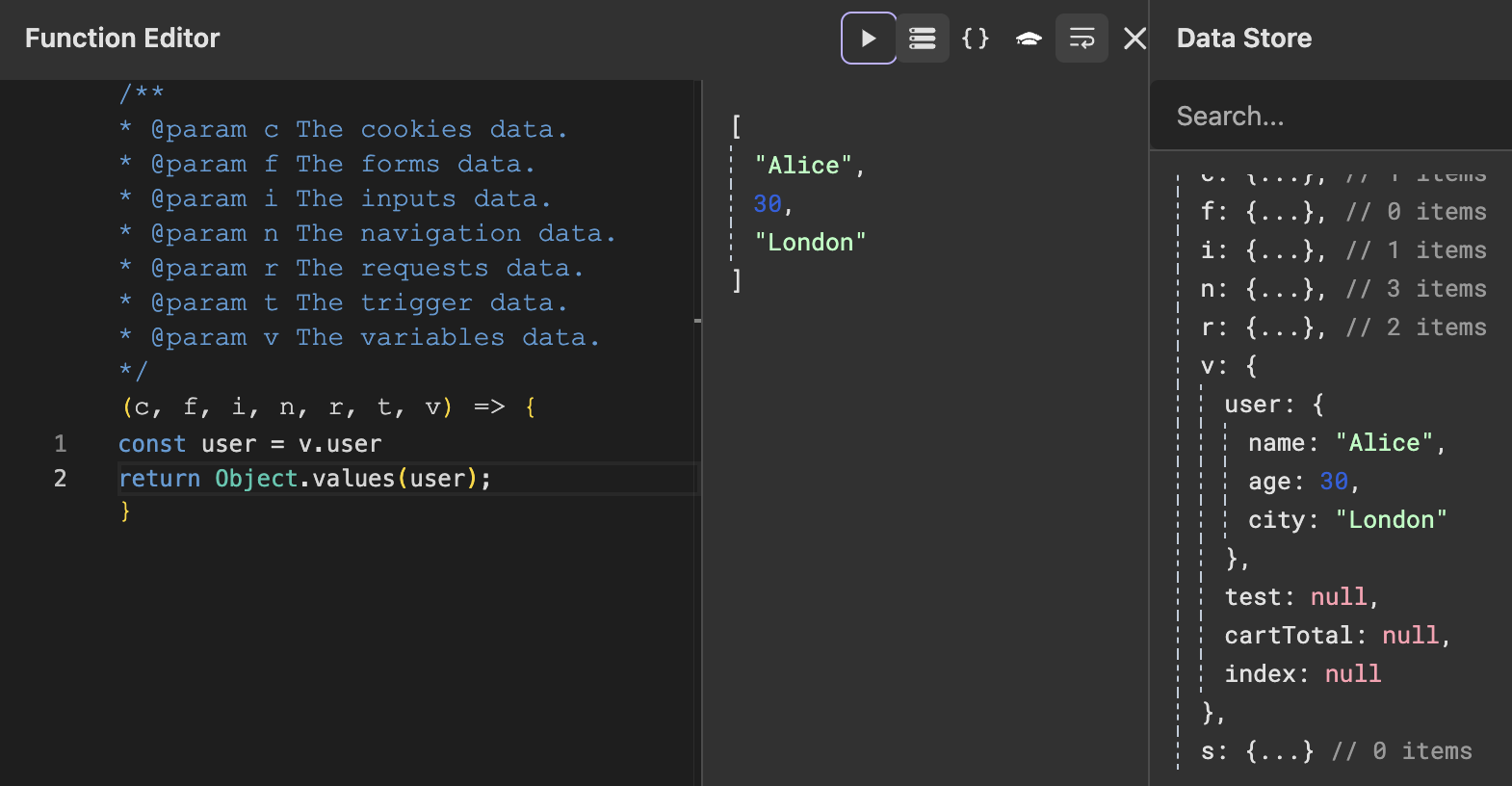Image resolution: width=1512 pixels, height=786 pixels.
Task: Select the cartTotal: null row
Action: 1337,636
